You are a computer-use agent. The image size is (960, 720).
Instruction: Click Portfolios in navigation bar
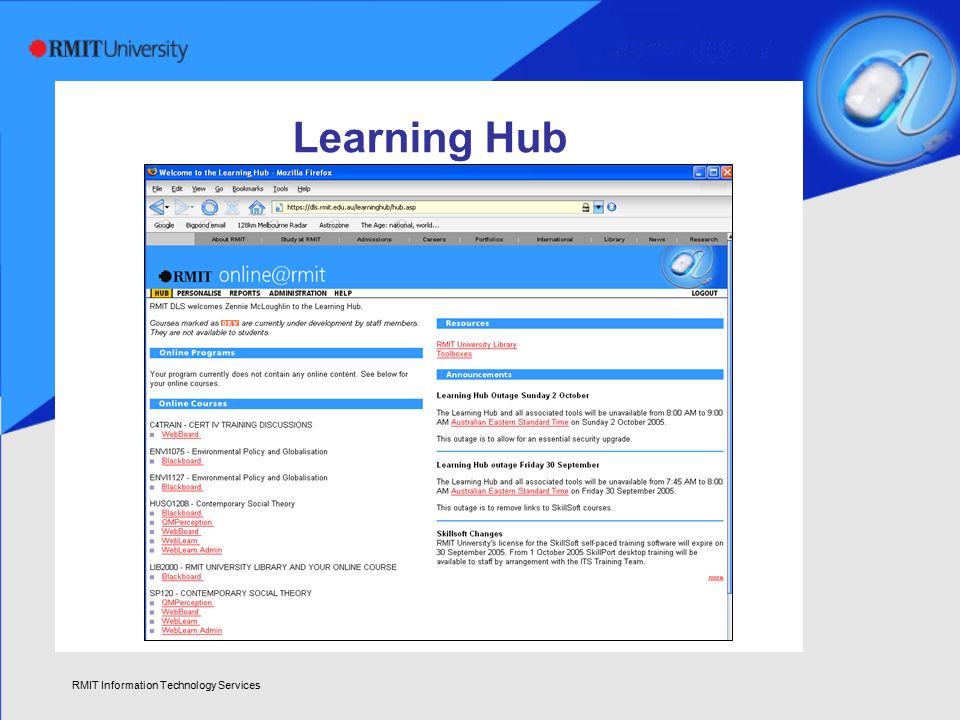click(x=489, y=239)
